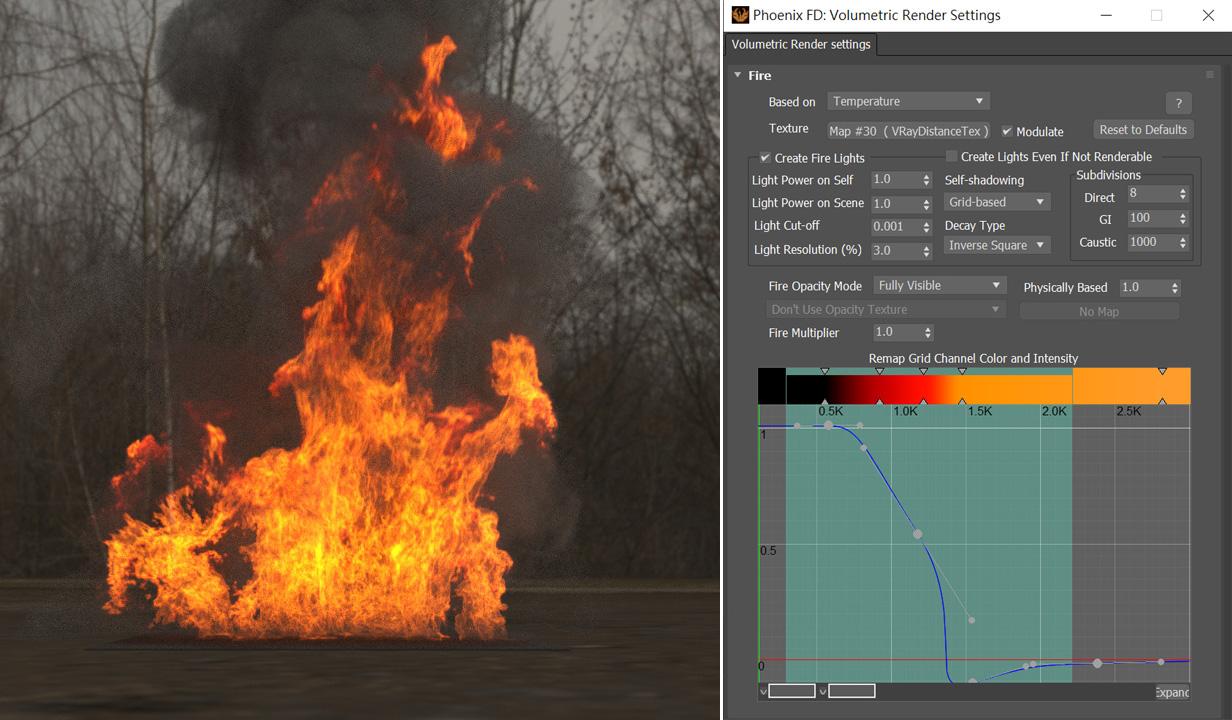Enable Create Lights Even If Not Renderable
The width and height of the screenshot is (1232, 720).
(x=950, y=156)
